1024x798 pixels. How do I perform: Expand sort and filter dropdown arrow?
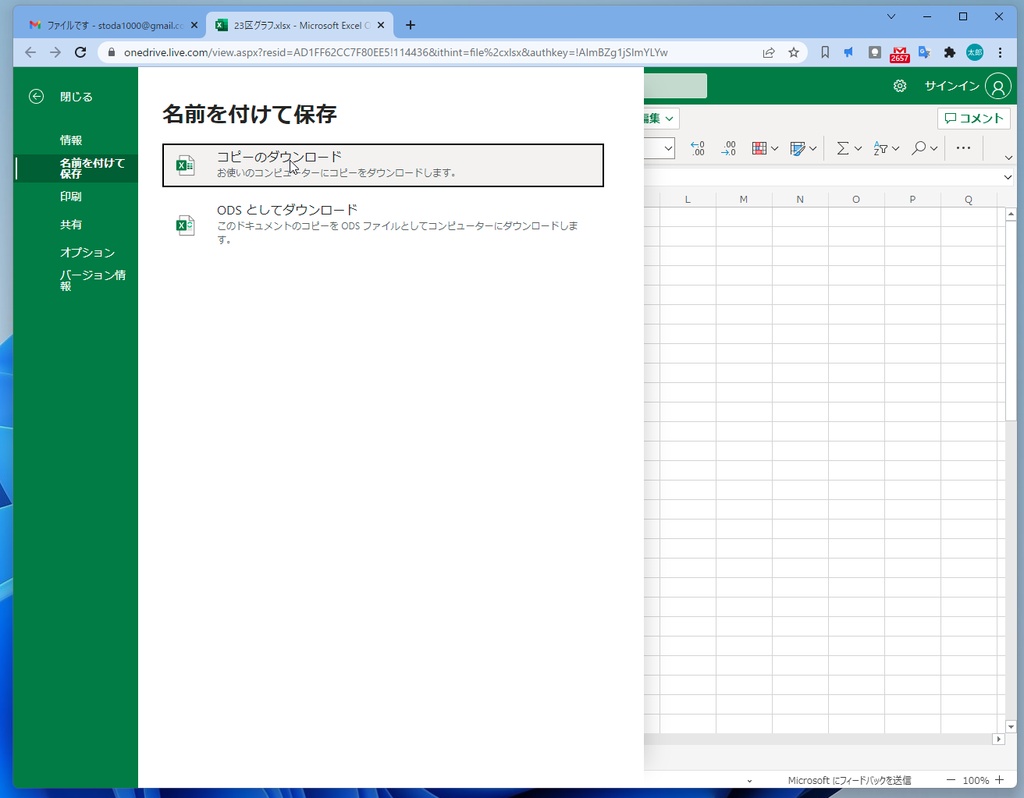[x=896, y=149]
